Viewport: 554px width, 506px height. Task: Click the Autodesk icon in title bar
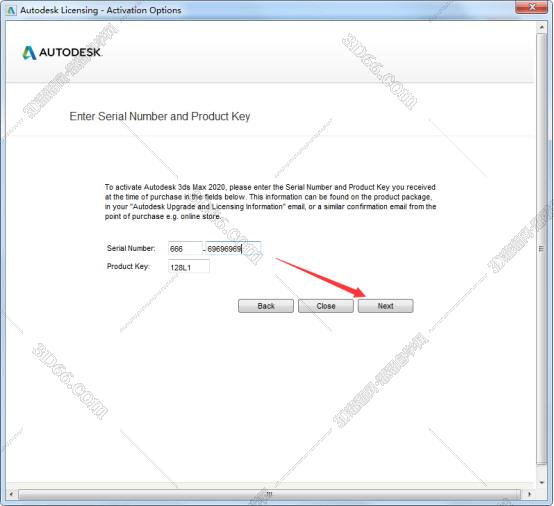11,10
